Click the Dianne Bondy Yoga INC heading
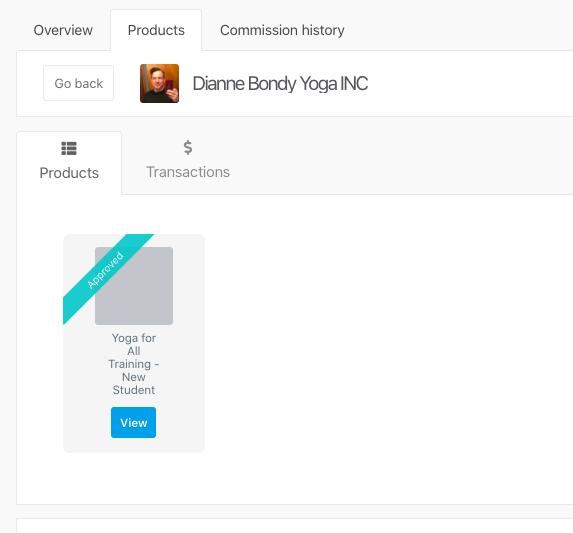 pyautogui.click(x=280, y=83)
